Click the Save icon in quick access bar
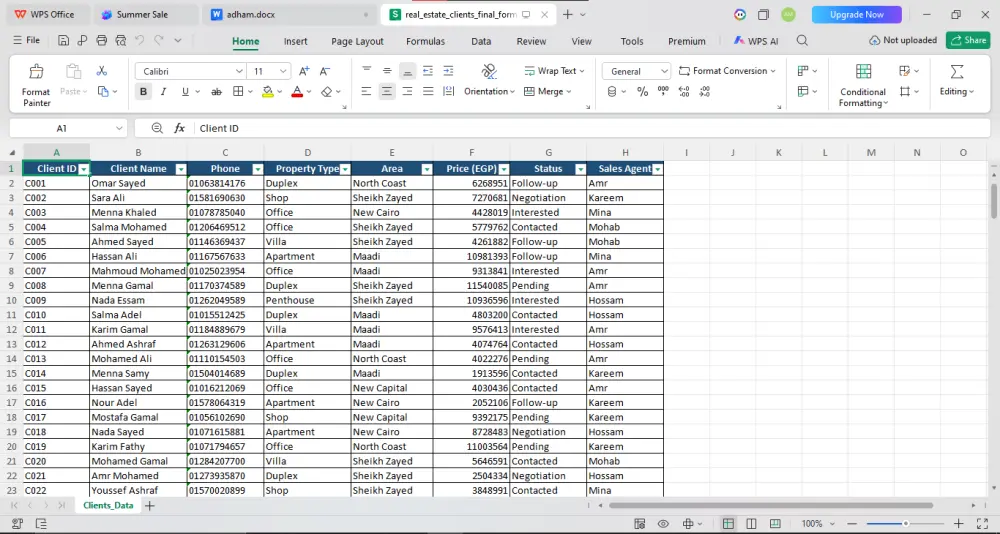The width and height of the screenshot is (1000, 534). click(63, 41)
